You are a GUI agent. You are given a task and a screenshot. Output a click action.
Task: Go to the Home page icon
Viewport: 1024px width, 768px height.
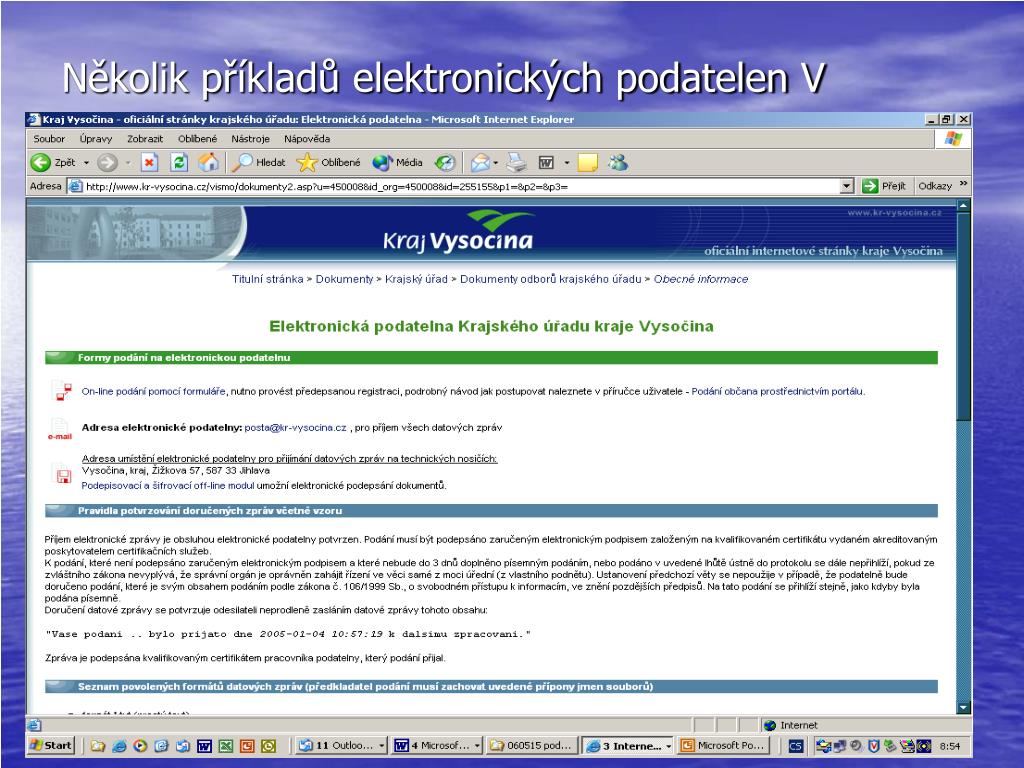(208, 163)
